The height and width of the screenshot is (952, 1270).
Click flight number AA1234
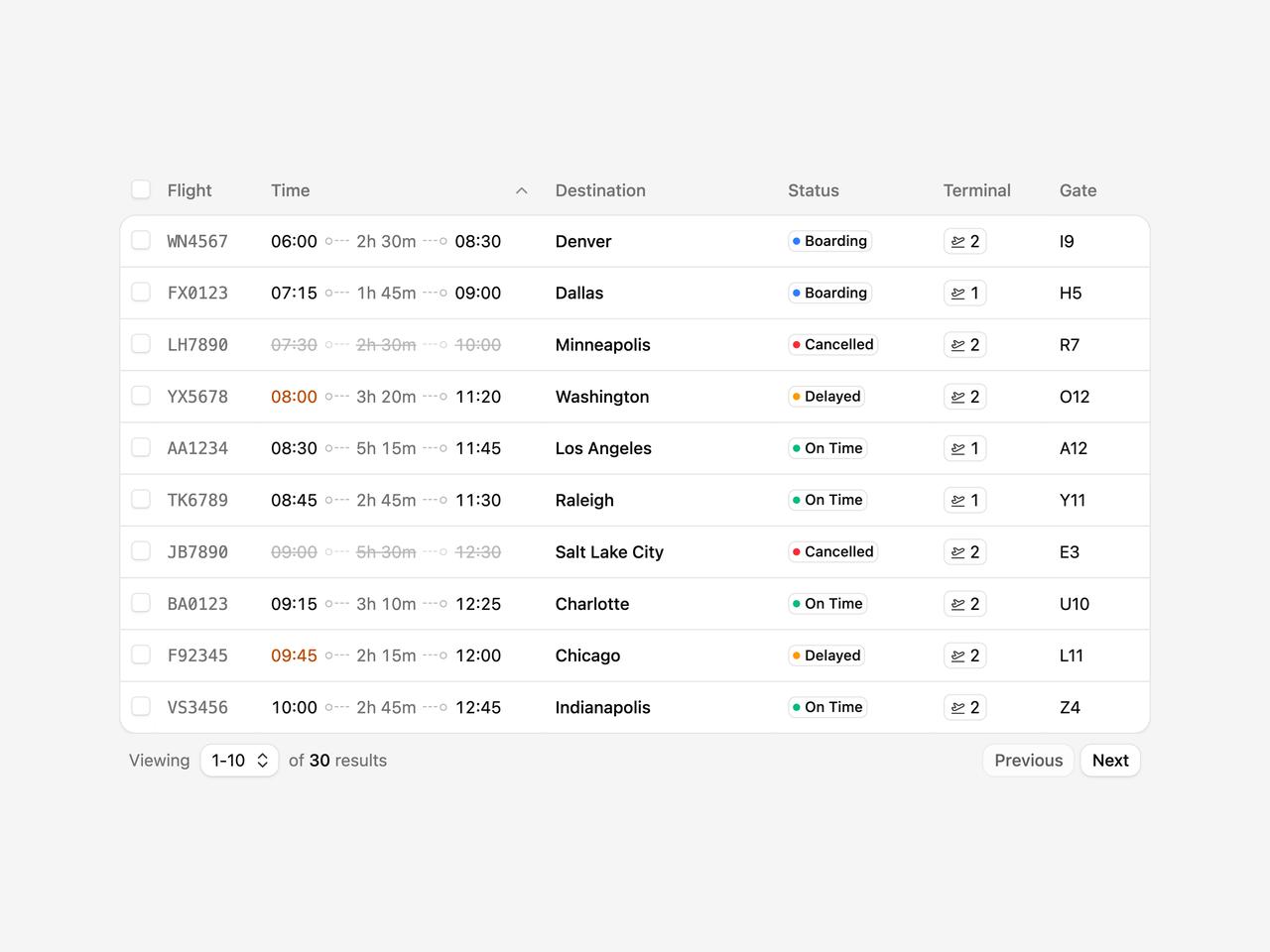click(197, 448)
